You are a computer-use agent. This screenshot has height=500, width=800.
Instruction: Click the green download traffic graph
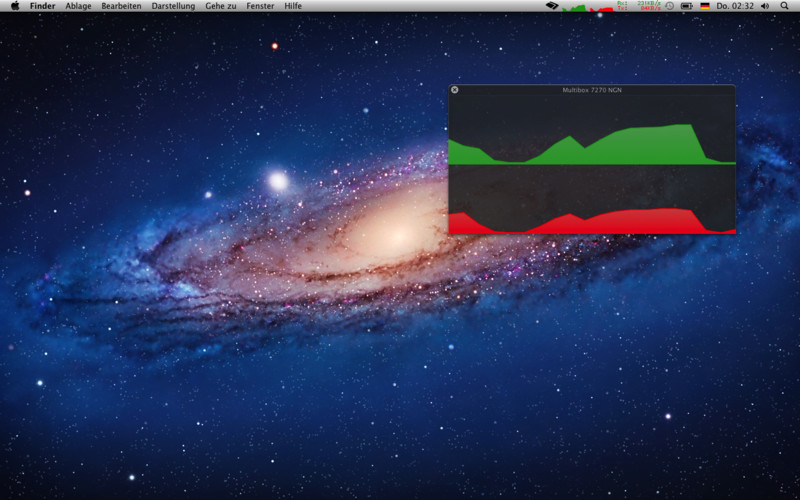pyautogui.click(x=592, y=145)
